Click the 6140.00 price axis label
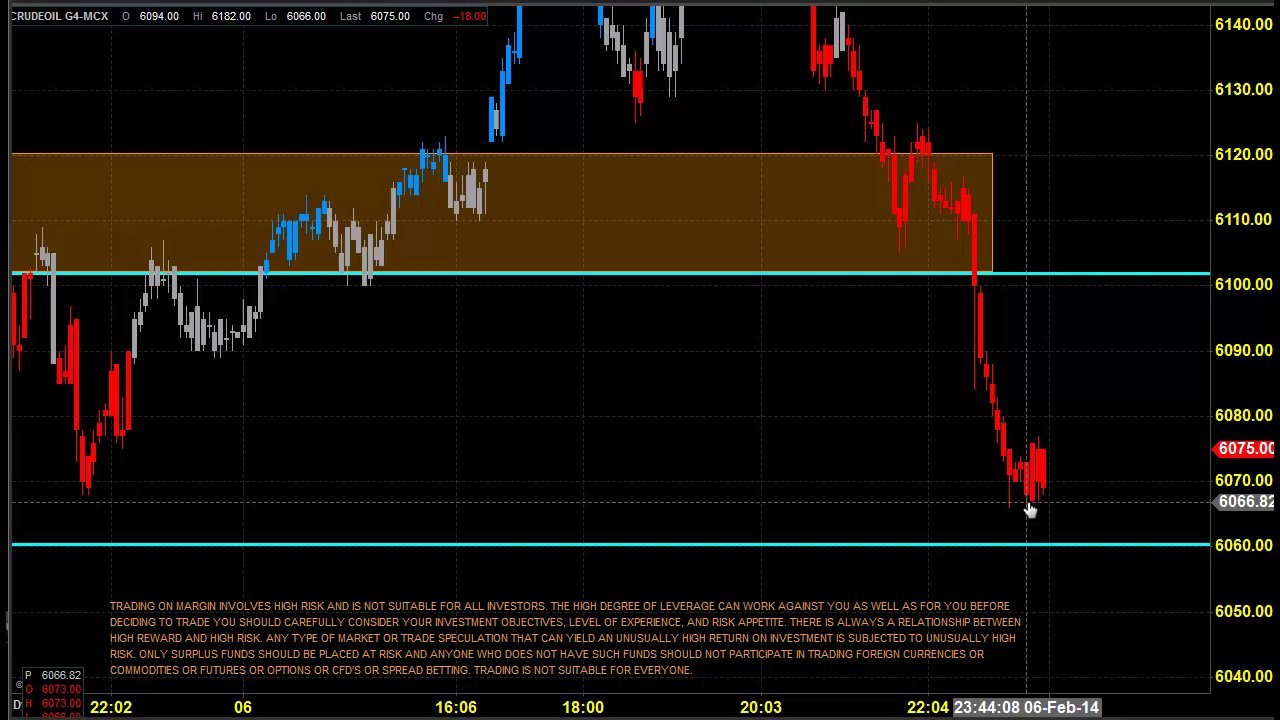 pos(1243,24)
